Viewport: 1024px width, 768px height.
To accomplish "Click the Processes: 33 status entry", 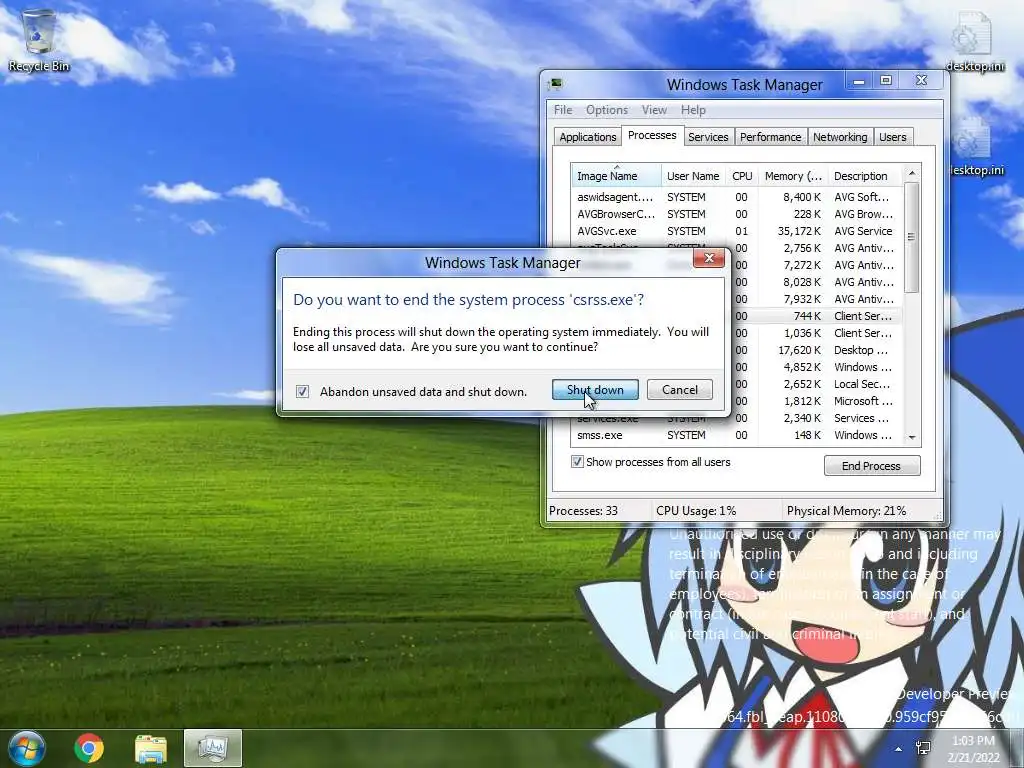I will pos(583,511).
